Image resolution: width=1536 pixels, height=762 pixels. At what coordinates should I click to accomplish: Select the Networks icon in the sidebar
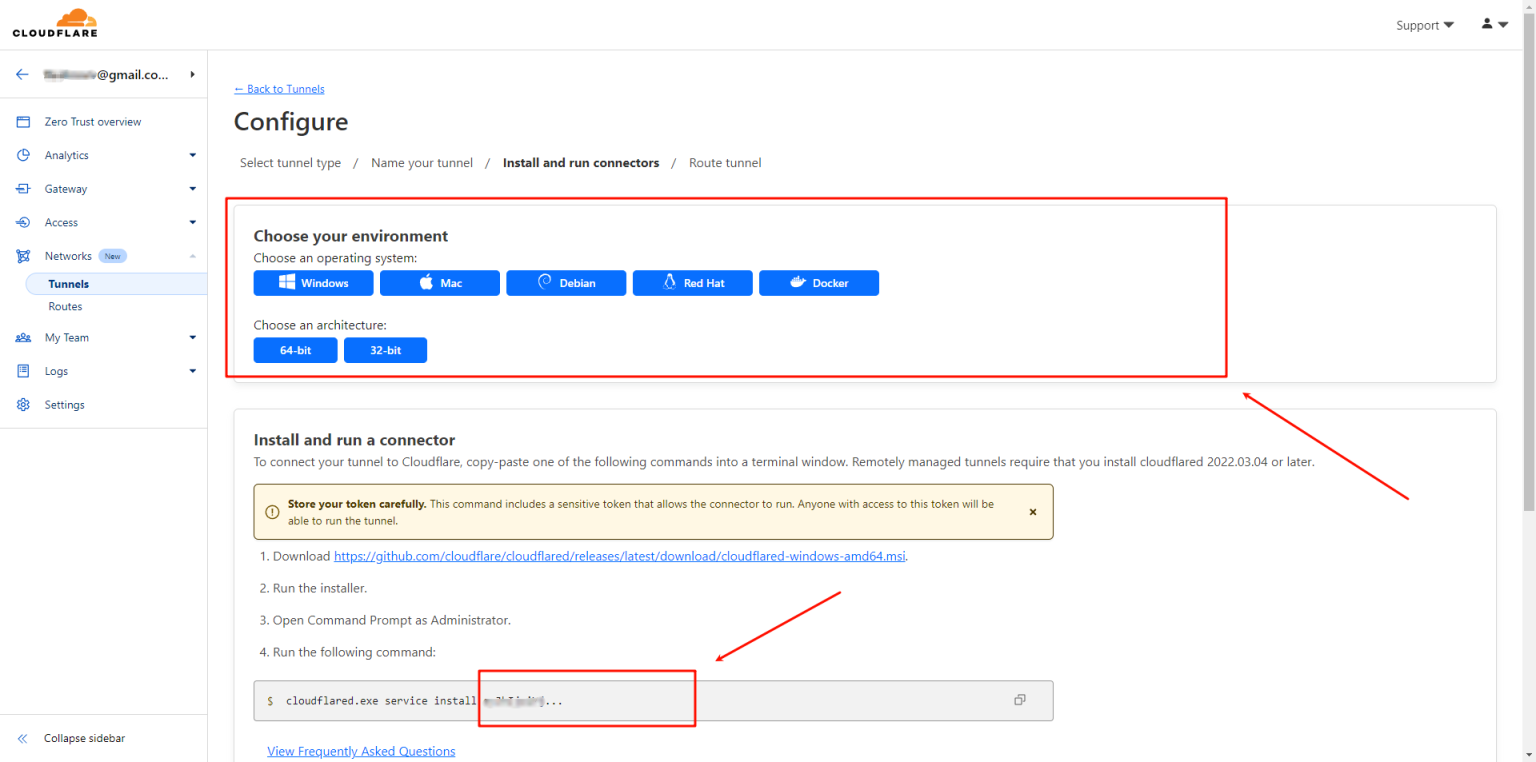pyautogui.click(x=22, y=255)
